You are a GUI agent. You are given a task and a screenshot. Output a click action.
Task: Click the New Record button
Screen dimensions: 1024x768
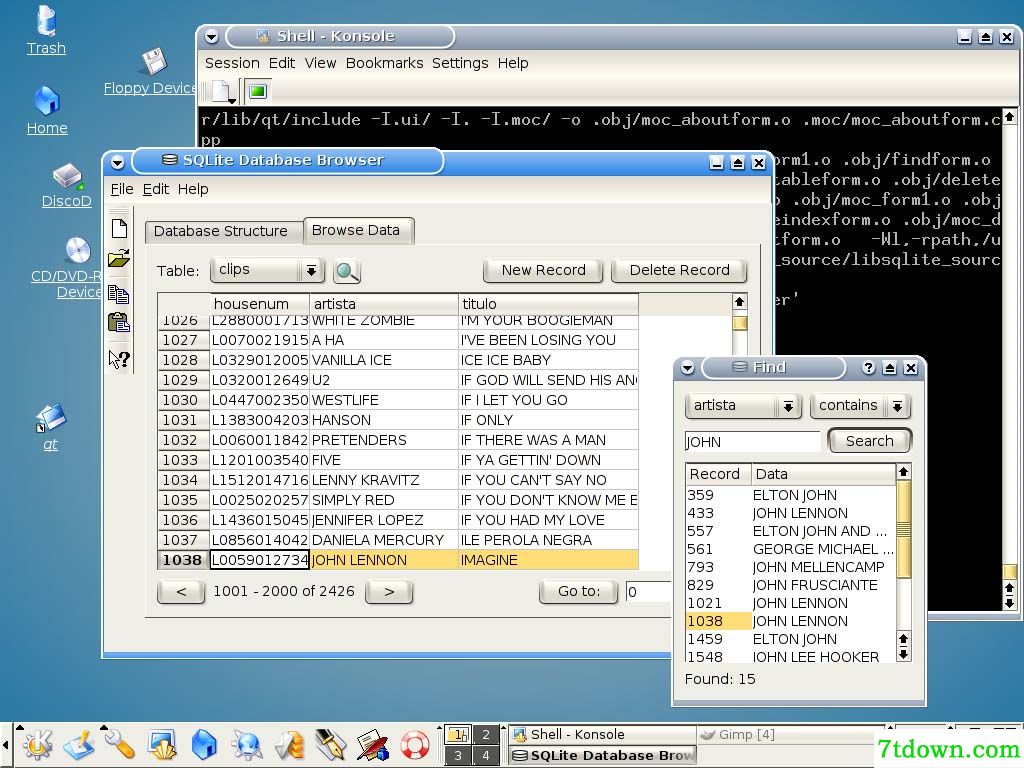[543, 270]
